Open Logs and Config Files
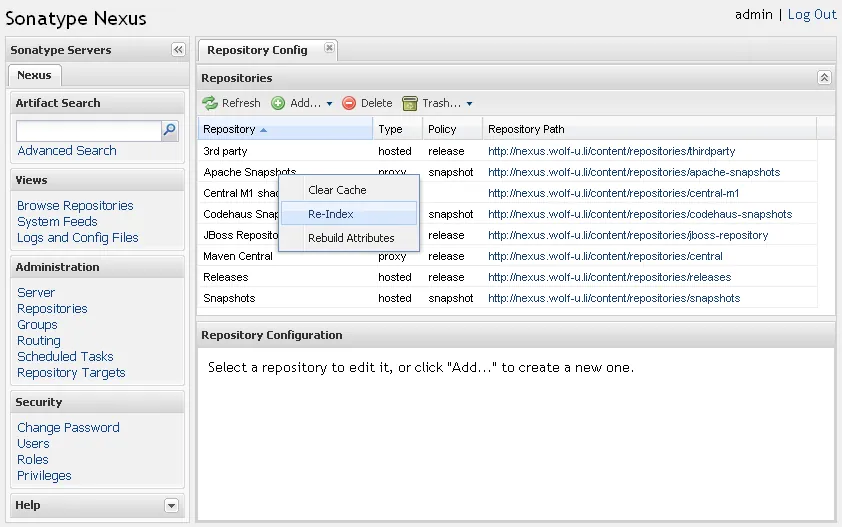The image size is (842, 527). [78, 237]
